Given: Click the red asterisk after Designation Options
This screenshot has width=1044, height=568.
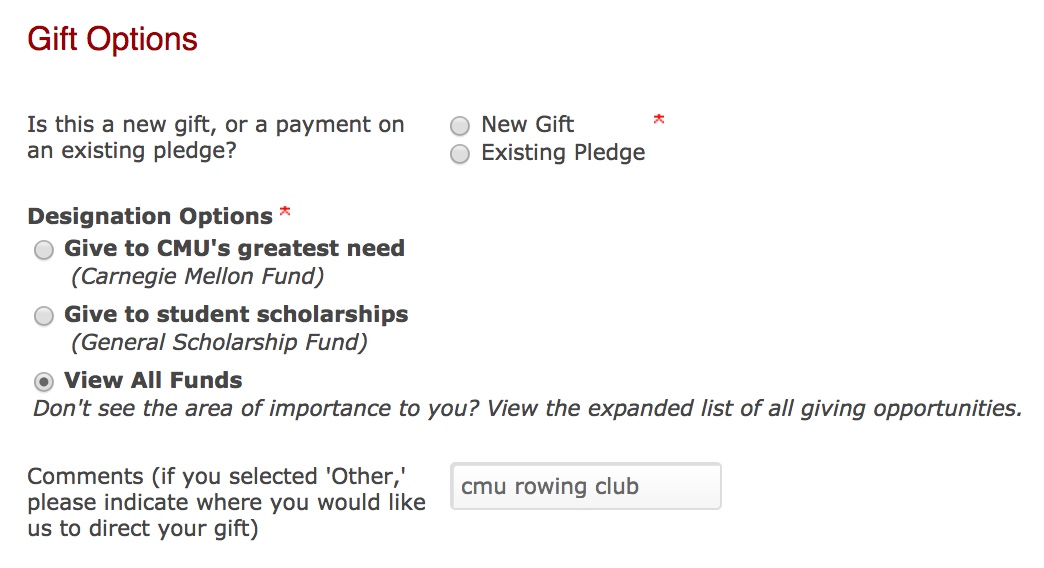Looking at the screenshot, I should (x=285, y=212).
